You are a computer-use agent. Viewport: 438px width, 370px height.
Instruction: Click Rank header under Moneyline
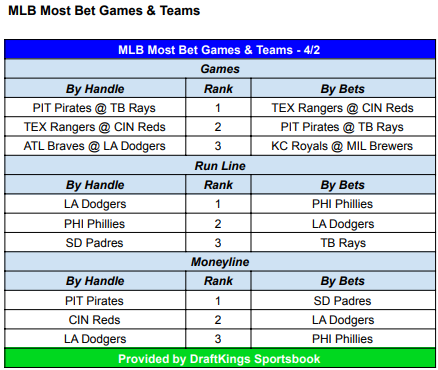(x=218, y=281)
